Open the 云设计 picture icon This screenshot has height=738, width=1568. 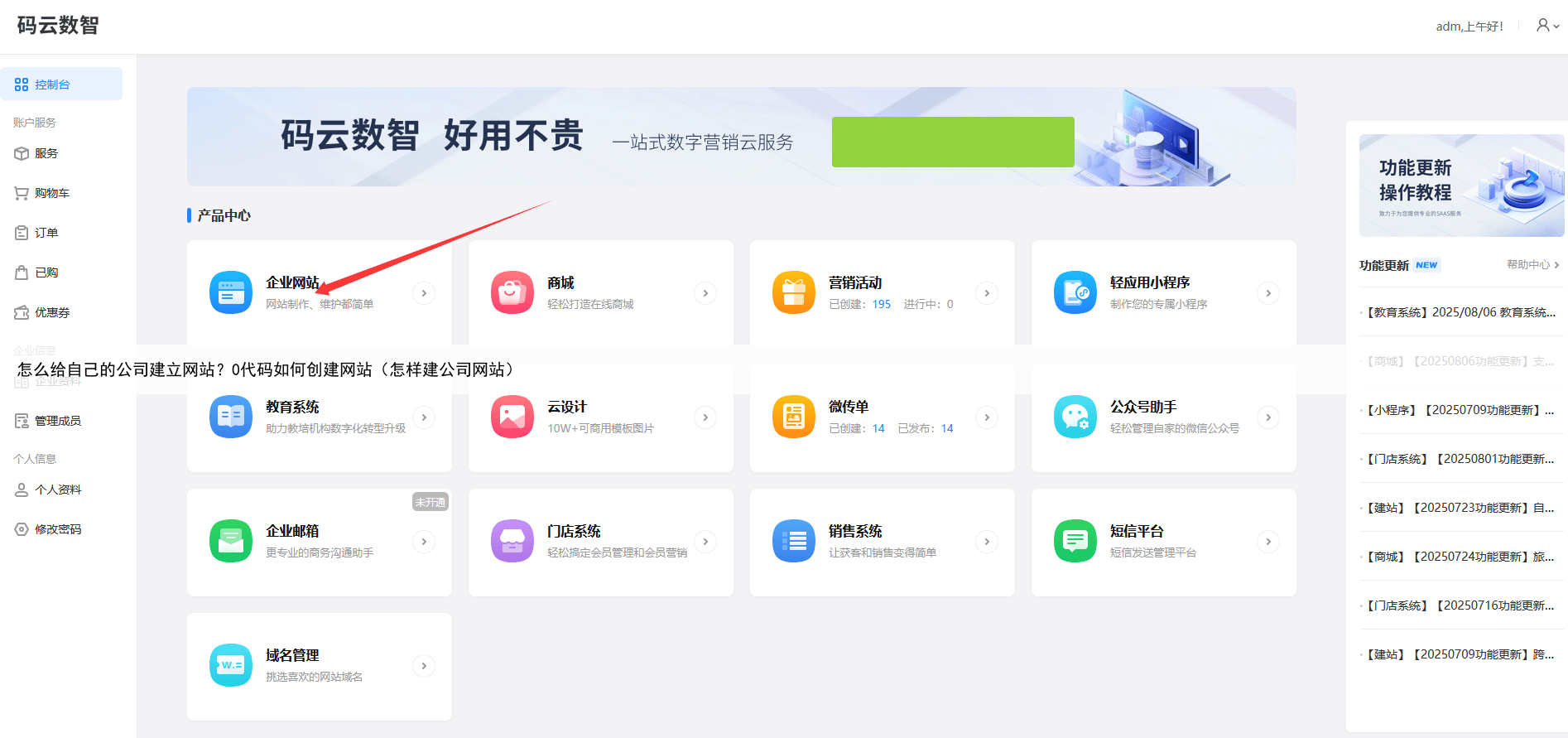click(512, 417)
